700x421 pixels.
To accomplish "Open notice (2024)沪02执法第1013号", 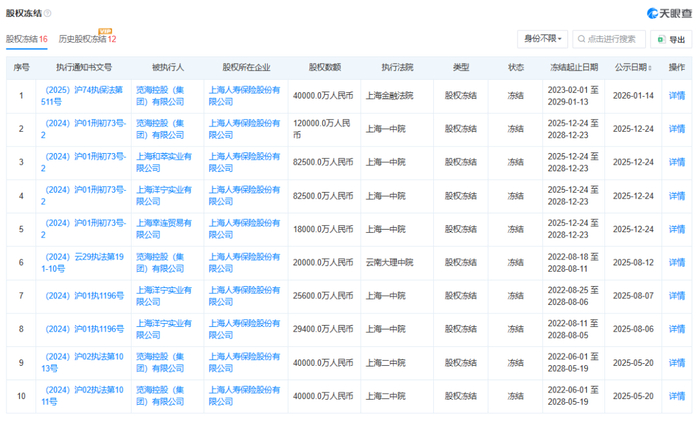I will [82, 363].
